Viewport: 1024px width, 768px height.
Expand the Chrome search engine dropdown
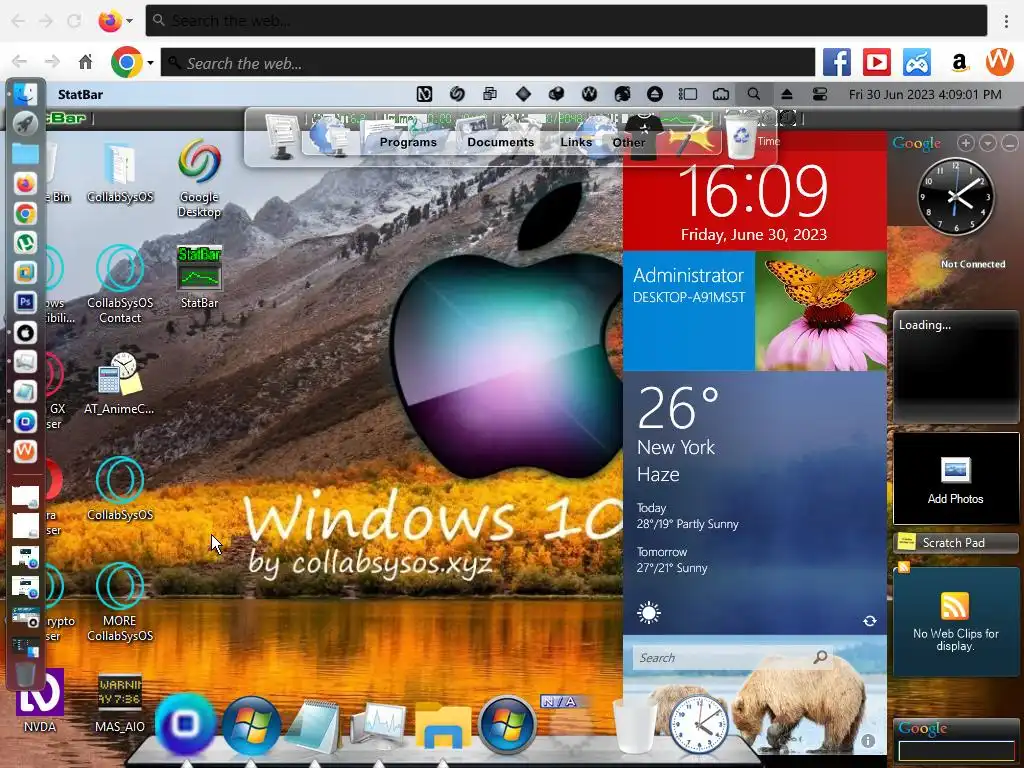click(150, 63)
